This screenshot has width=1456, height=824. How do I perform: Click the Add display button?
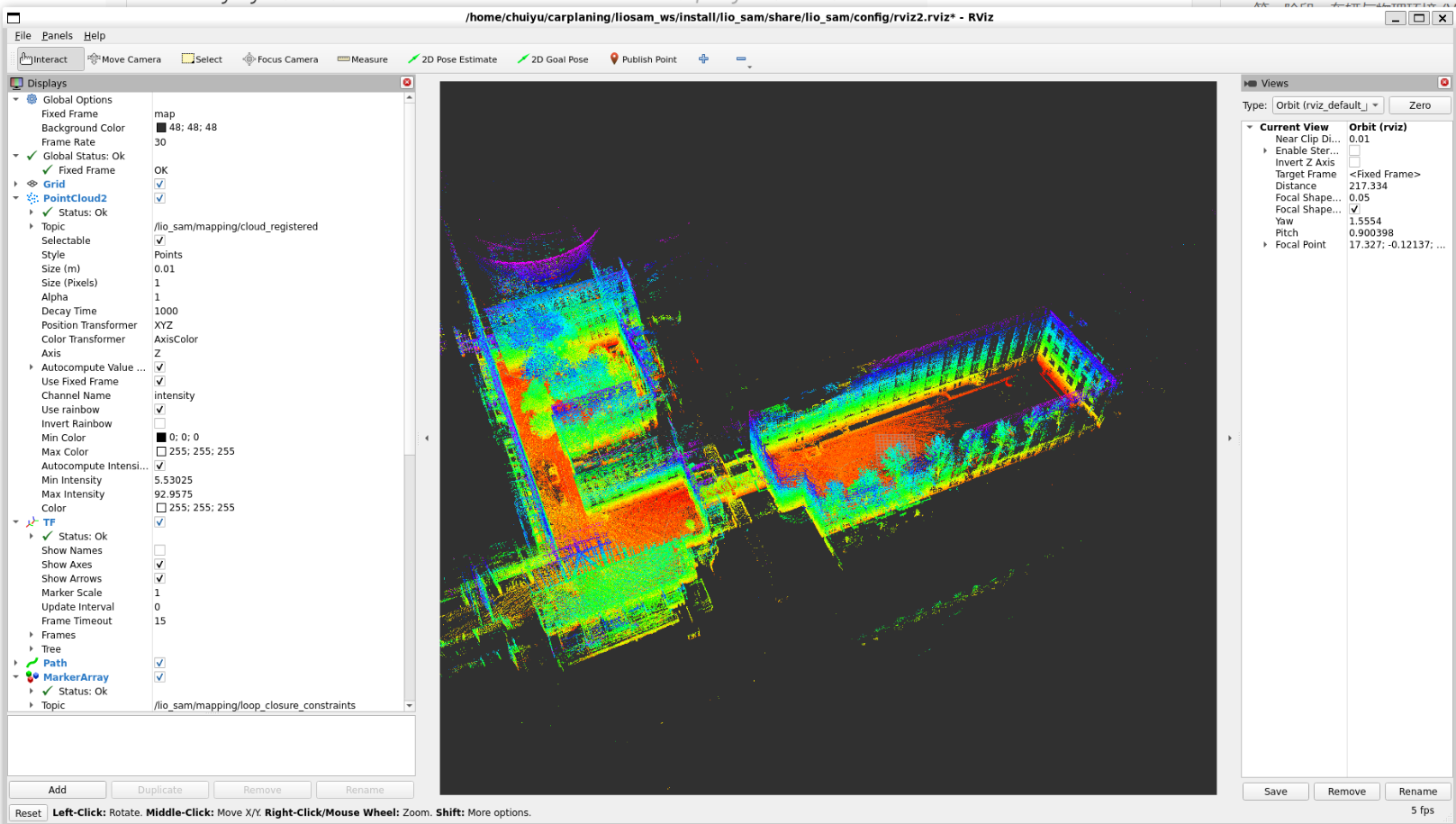coord(58,790)
